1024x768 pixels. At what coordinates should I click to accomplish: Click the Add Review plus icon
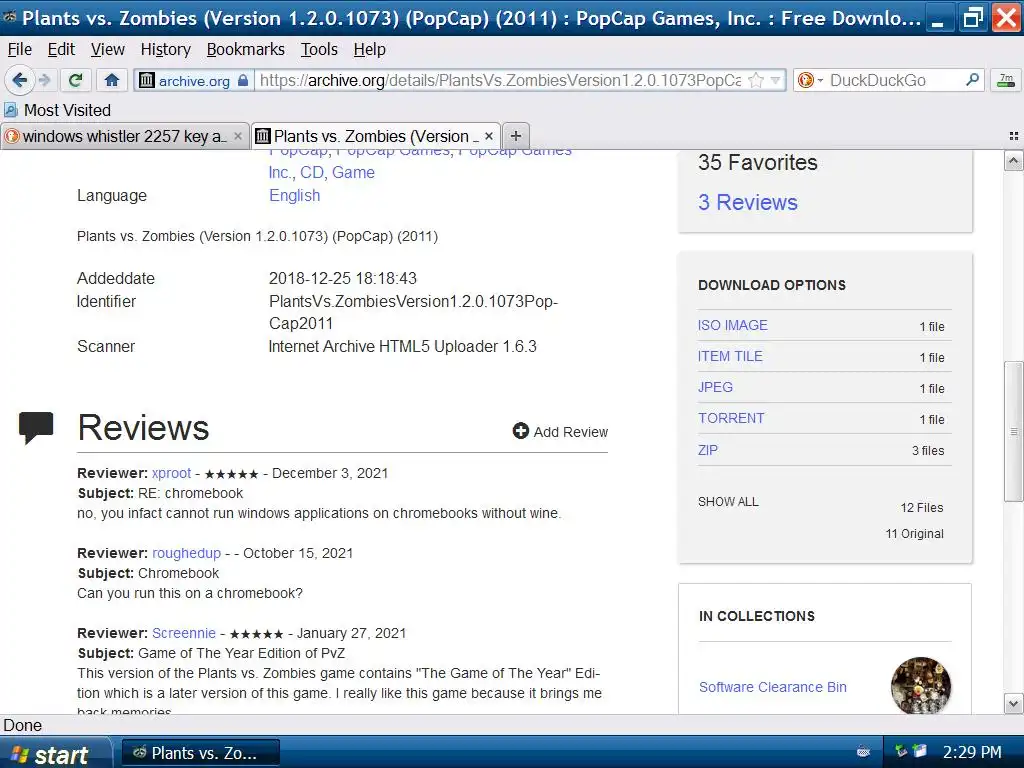[520, 431]
